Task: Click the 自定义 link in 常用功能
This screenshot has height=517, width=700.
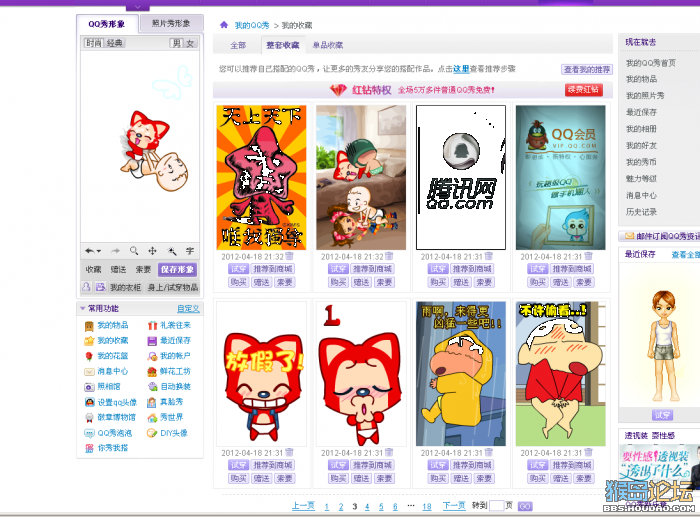Action: click(188, 309)
